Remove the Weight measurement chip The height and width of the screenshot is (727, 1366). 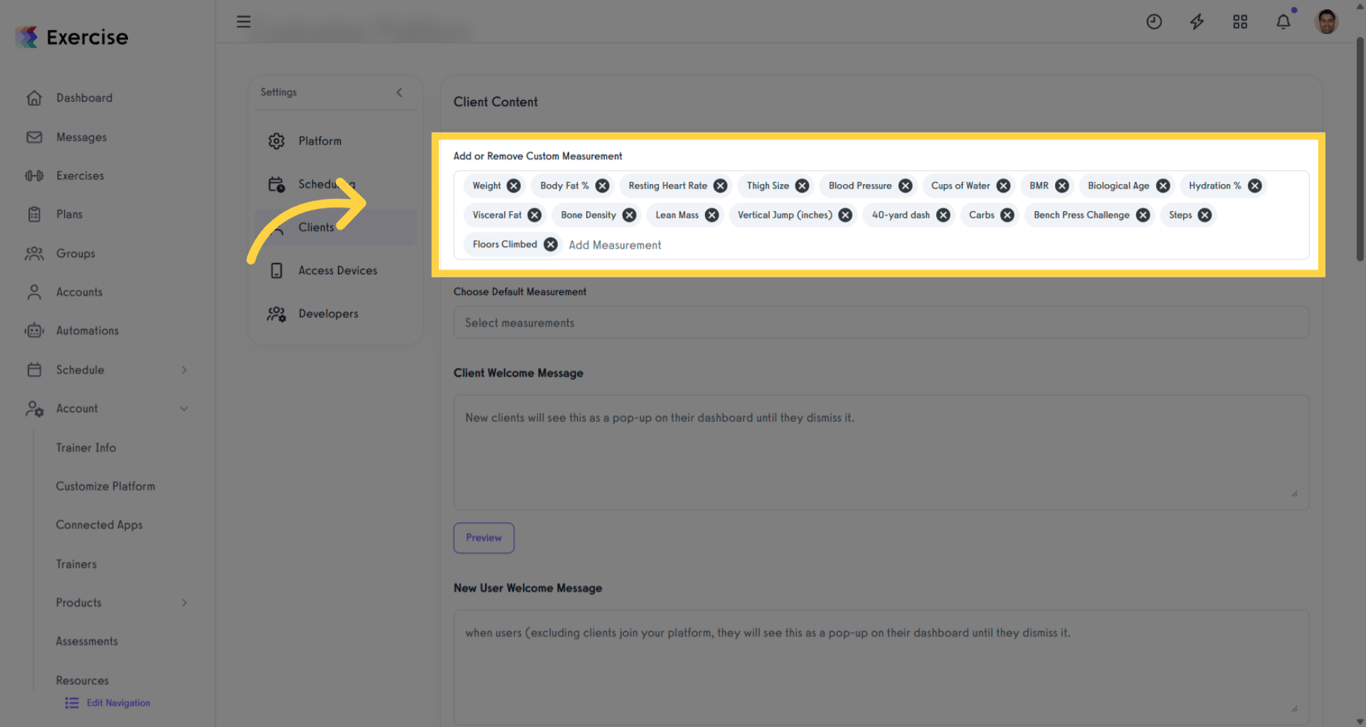pyautogui.click(x=513, y=185)
